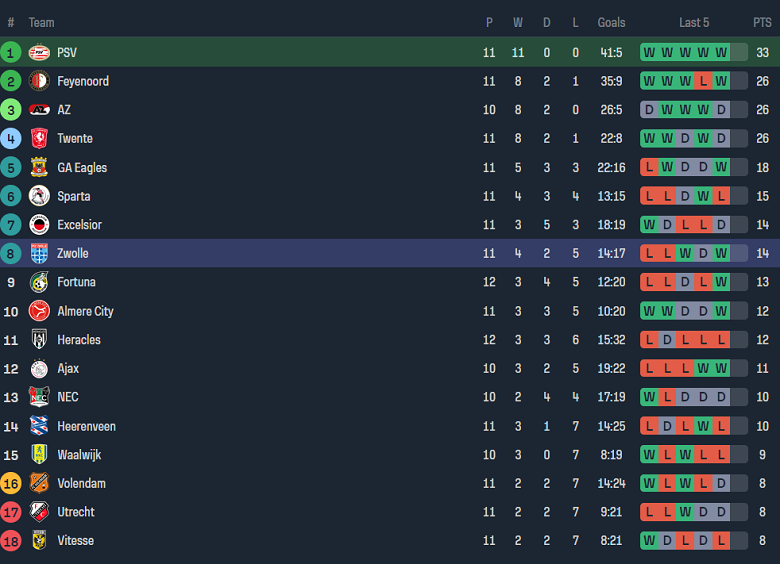Viewport: 780px width, 564px height.
Task: Open the GA Eagles team link
Action: pos(82,168)
